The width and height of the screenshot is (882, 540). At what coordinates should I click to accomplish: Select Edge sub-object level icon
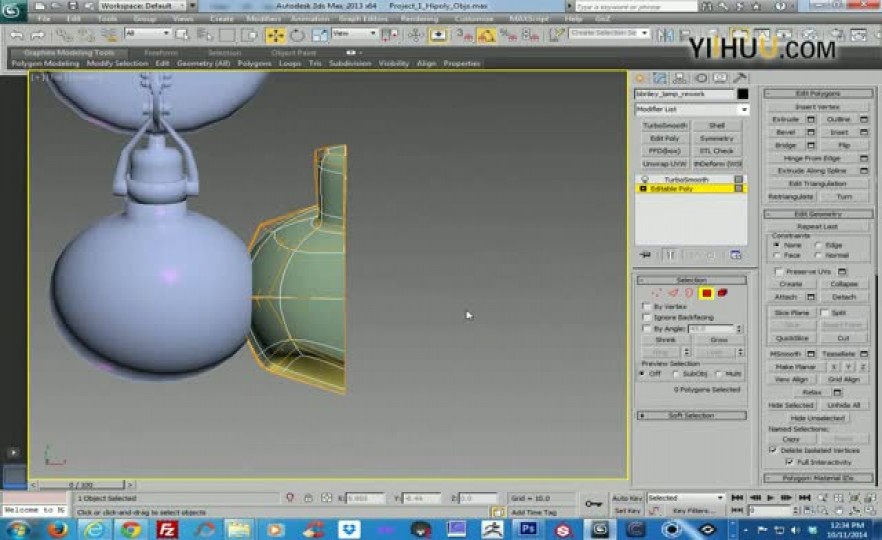[x=673, y=293]
